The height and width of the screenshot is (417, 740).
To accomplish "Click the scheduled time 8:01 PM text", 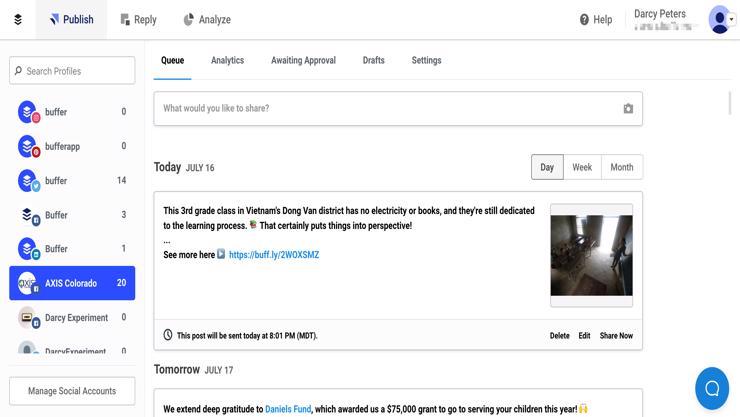I will [x=247, y=336].
